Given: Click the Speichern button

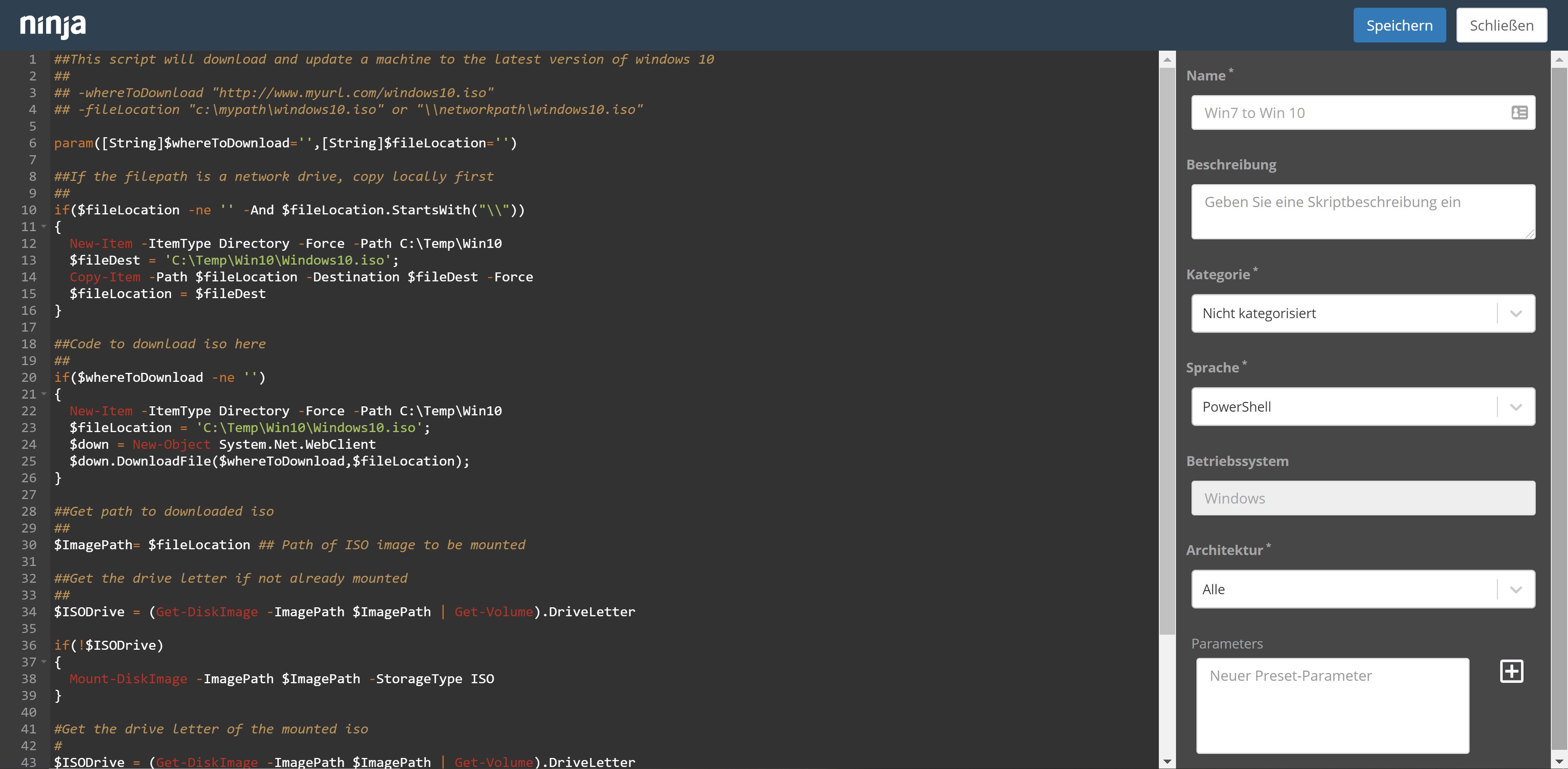Looking at the screenshot, I should click(x=1399, y=26).
